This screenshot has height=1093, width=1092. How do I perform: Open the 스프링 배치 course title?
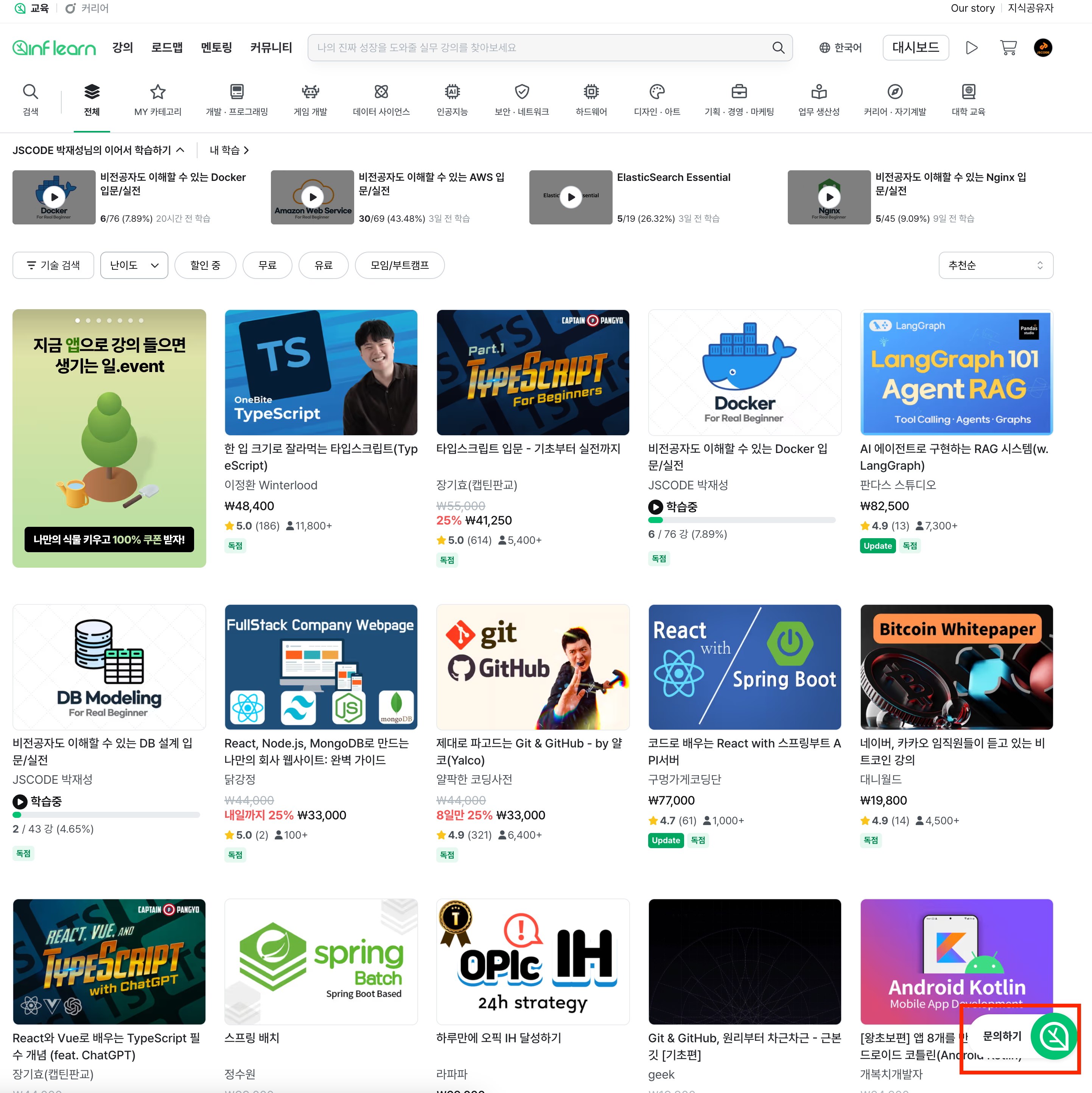pyautogui.click(x=252, y=1038)
